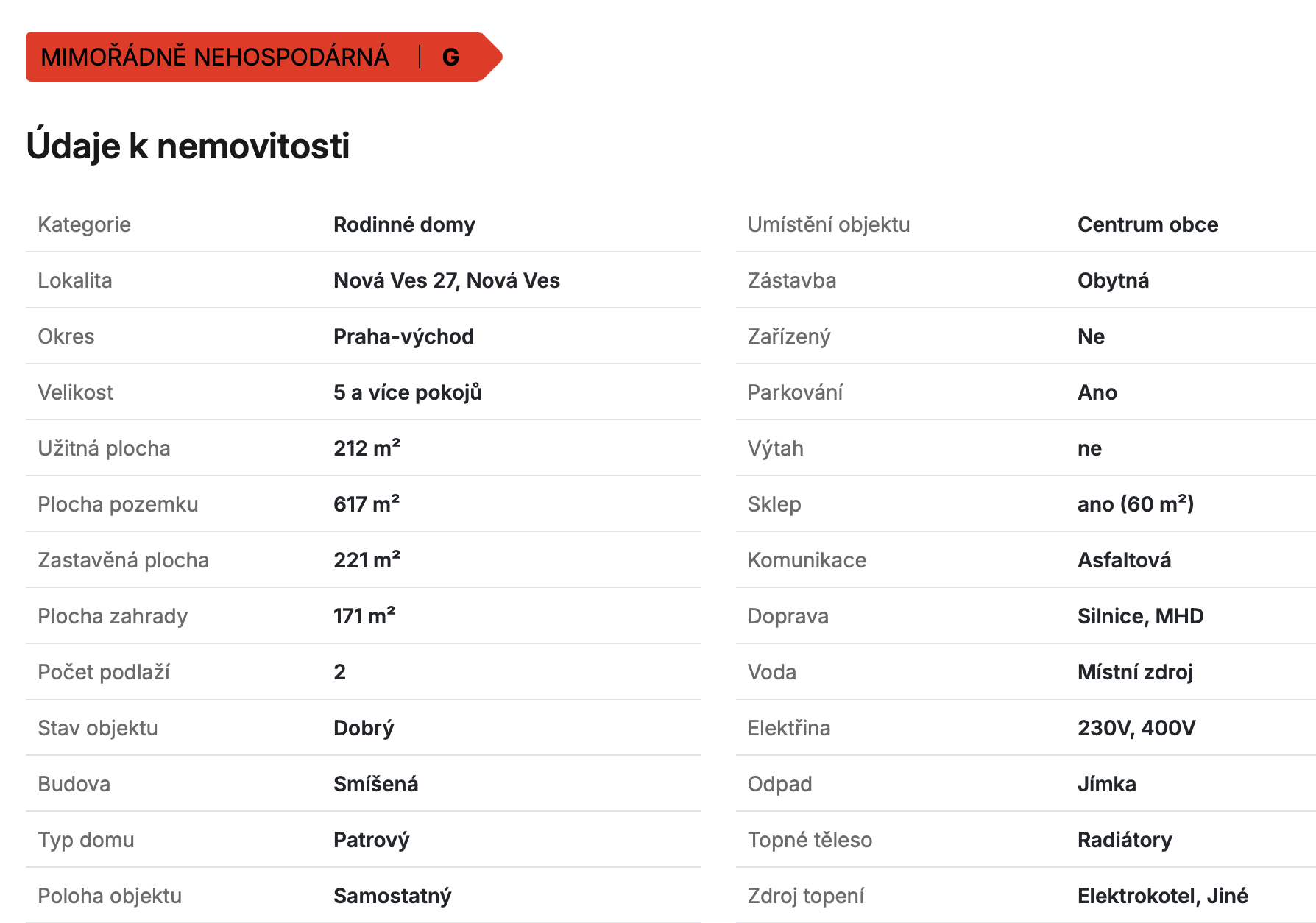Click the Sklep ano (60 m²) value
This screenshot has width=1316, height=923.
click(1136, 504)
